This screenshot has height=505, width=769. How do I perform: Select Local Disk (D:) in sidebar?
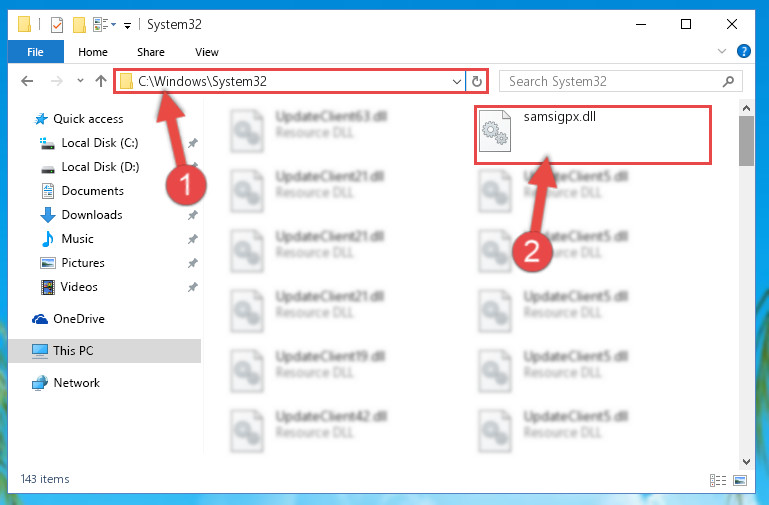coord(100,167)
